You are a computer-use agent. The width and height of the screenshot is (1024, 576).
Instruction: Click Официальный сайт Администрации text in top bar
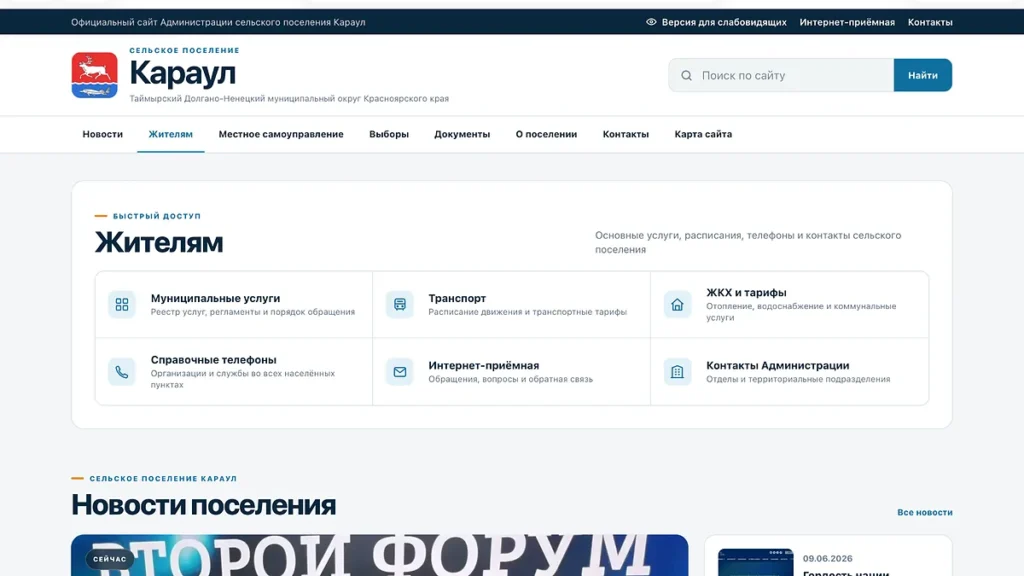[x=218, y=22]
